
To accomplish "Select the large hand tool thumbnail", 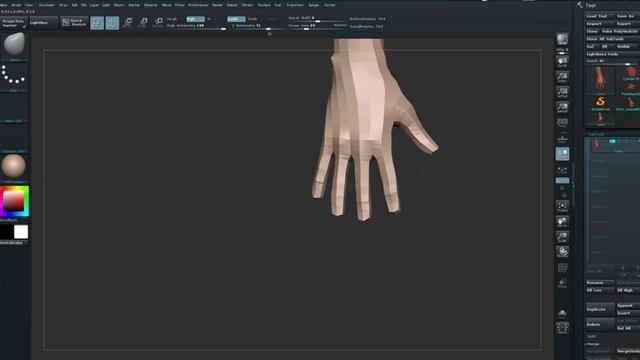I will click(600, 80).
